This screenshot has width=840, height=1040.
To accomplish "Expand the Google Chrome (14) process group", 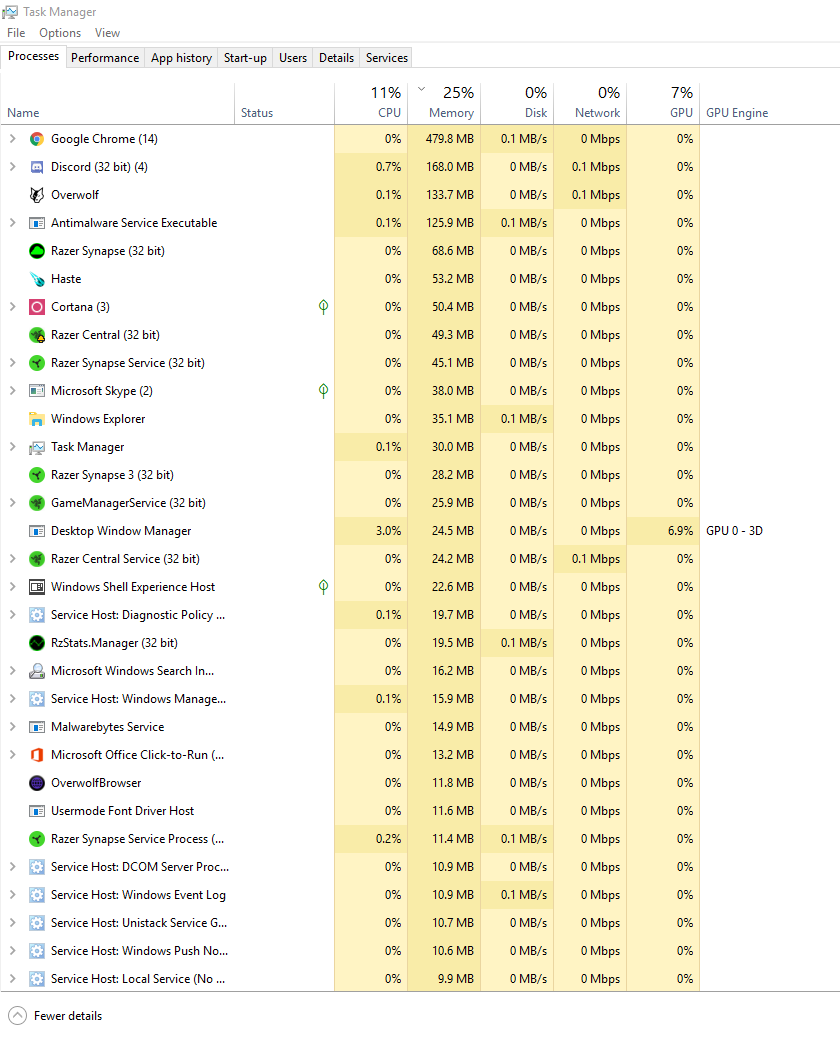I will point(13,139).
